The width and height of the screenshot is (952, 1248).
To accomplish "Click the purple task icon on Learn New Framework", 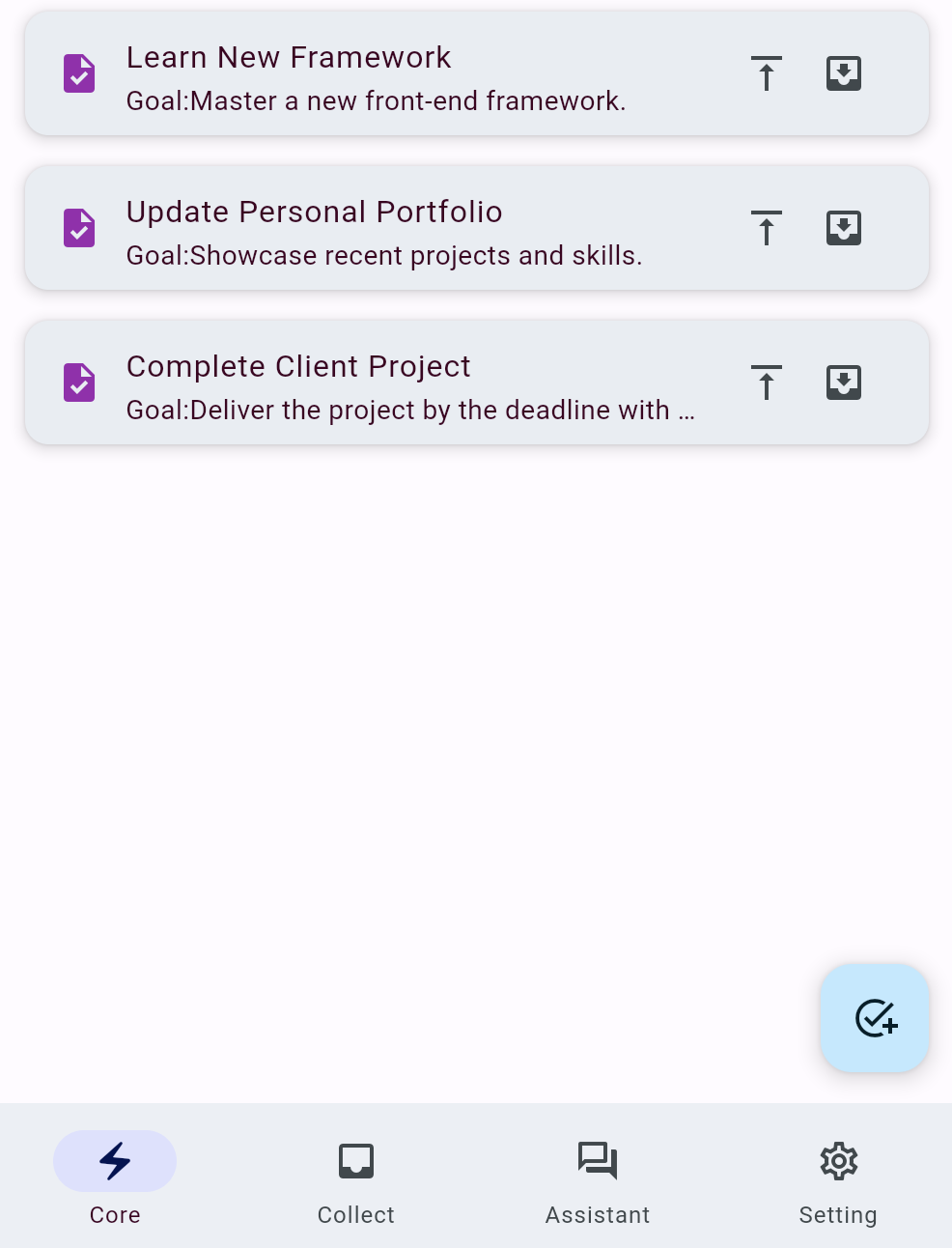I will [79, 73].
